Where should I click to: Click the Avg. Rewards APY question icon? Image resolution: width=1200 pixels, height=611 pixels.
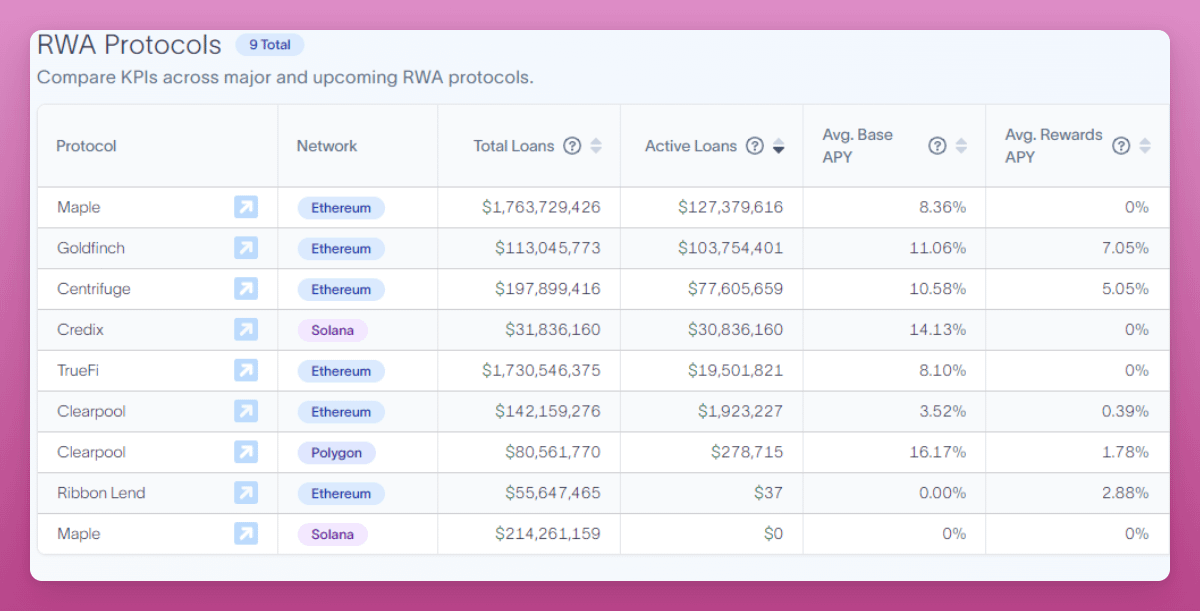tap(1121, 146)
